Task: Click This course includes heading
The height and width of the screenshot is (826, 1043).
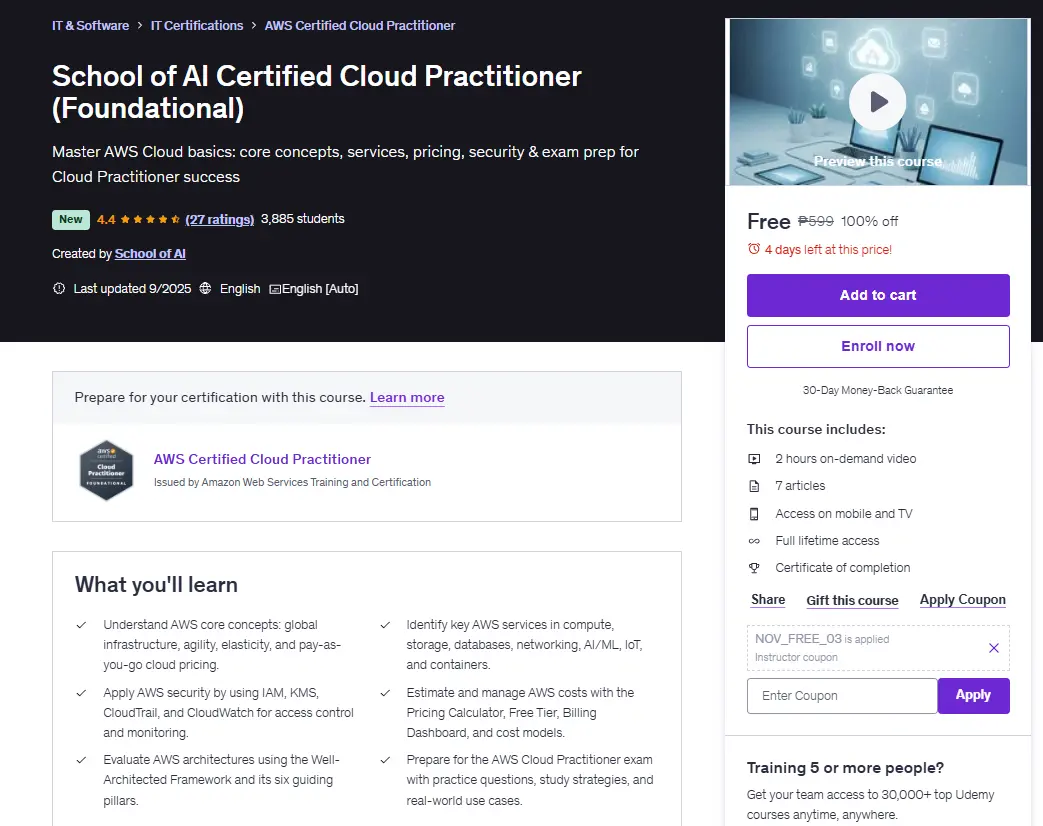Action: (816, 430)
